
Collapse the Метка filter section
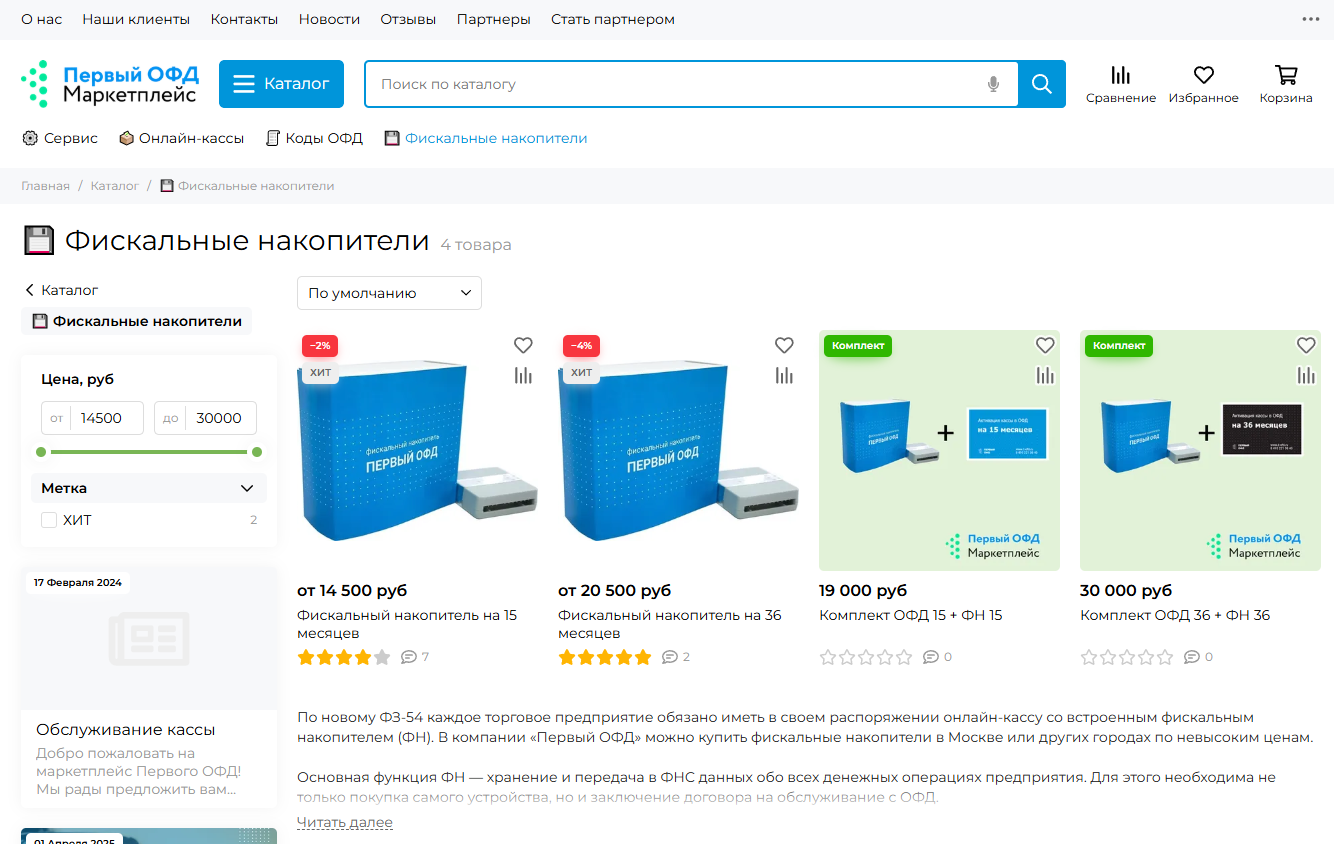click(x=149, y=488)
